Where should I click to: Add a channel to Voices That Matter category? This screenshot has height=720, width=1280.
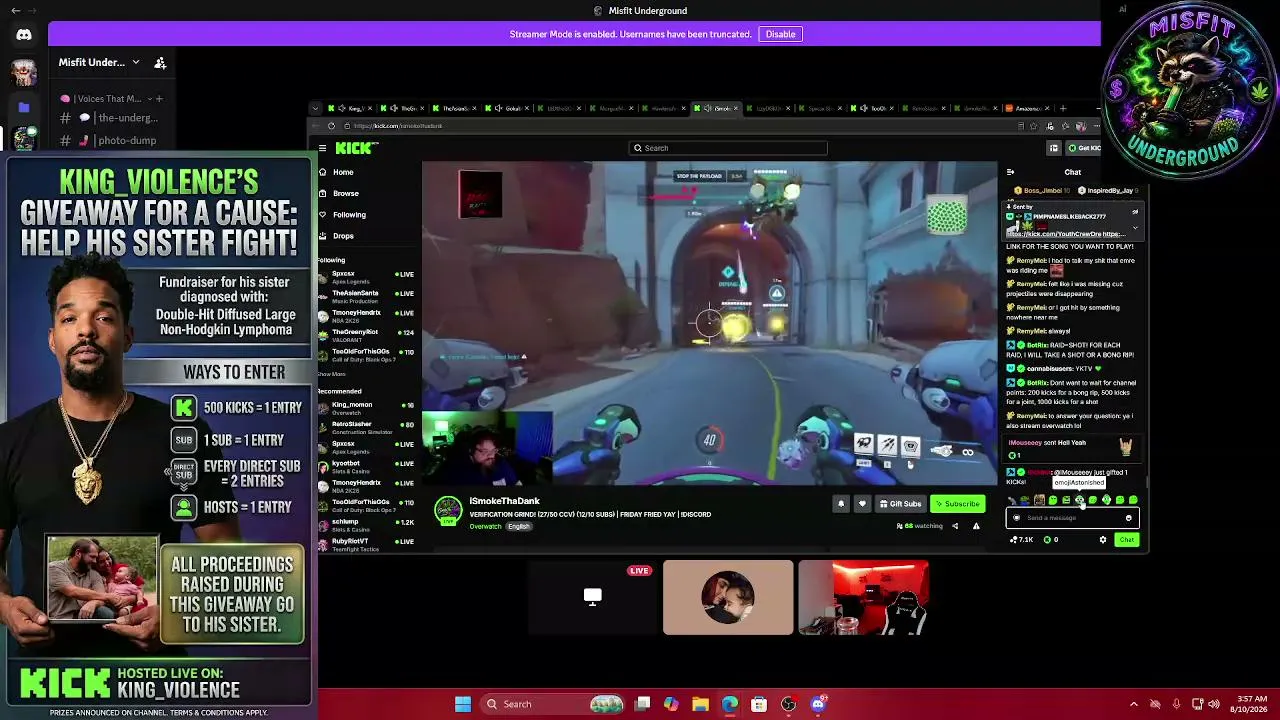click(159, 99)
